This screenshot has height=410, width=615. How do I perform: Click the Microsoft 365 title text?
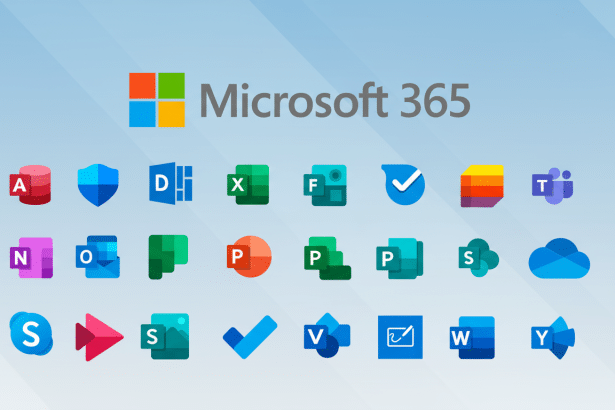pyautogui.click(x=335, y=100)
